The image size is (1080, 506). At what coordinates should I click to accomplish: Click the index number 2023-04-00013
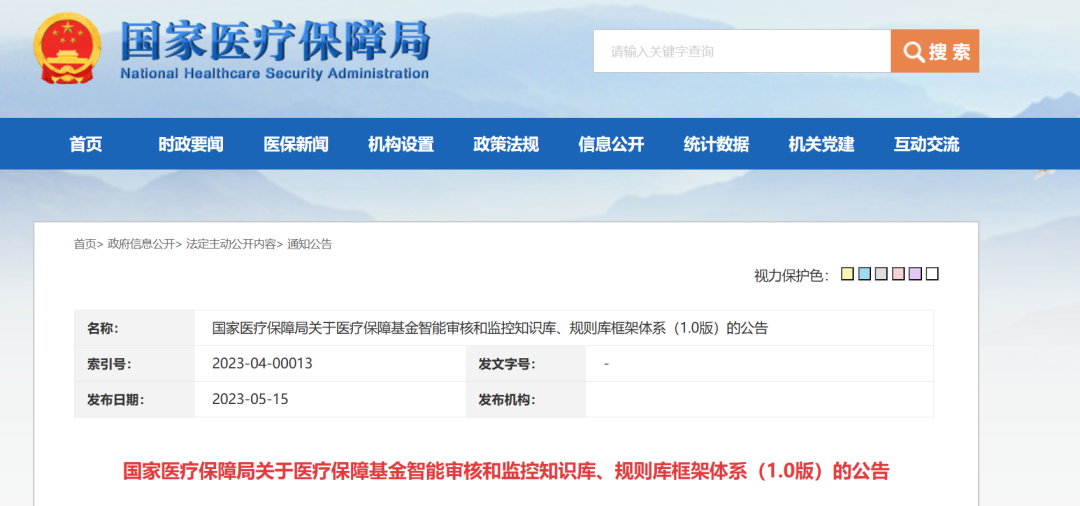point(262,363)
